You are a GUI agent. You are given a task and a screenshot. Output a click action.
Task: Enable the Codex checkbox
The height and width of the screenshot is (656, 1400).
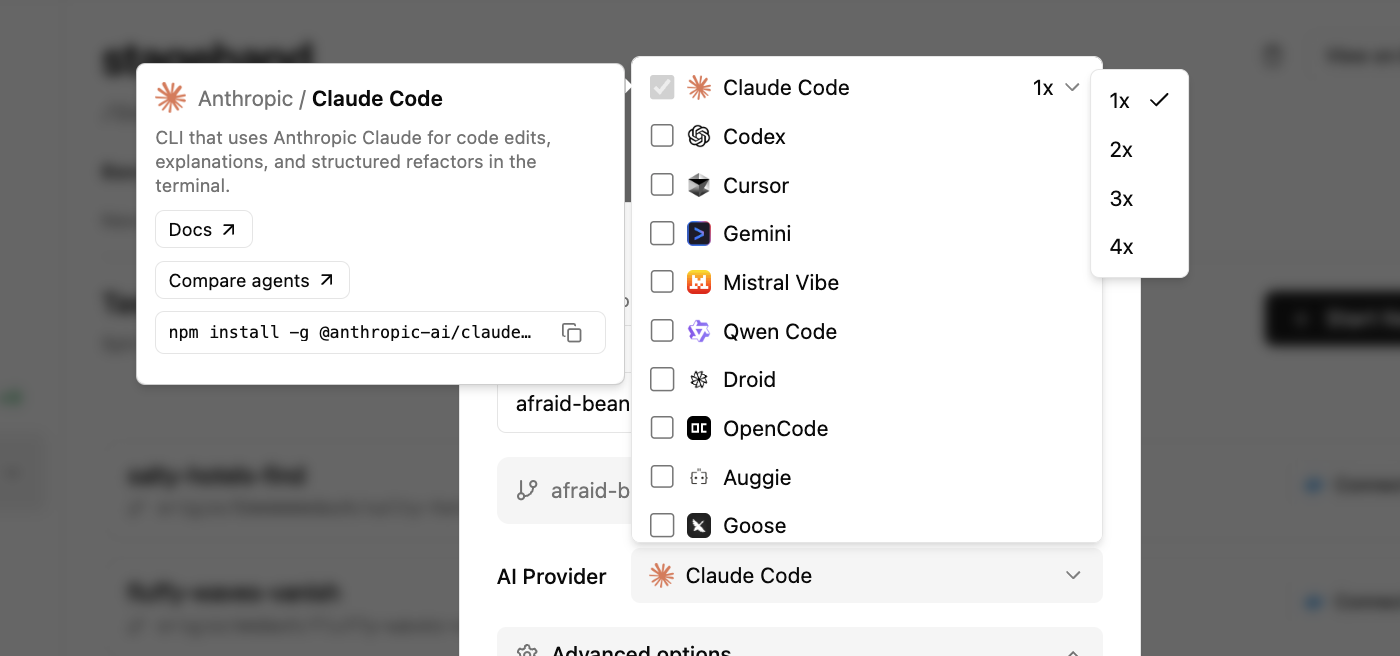point(662,136)
